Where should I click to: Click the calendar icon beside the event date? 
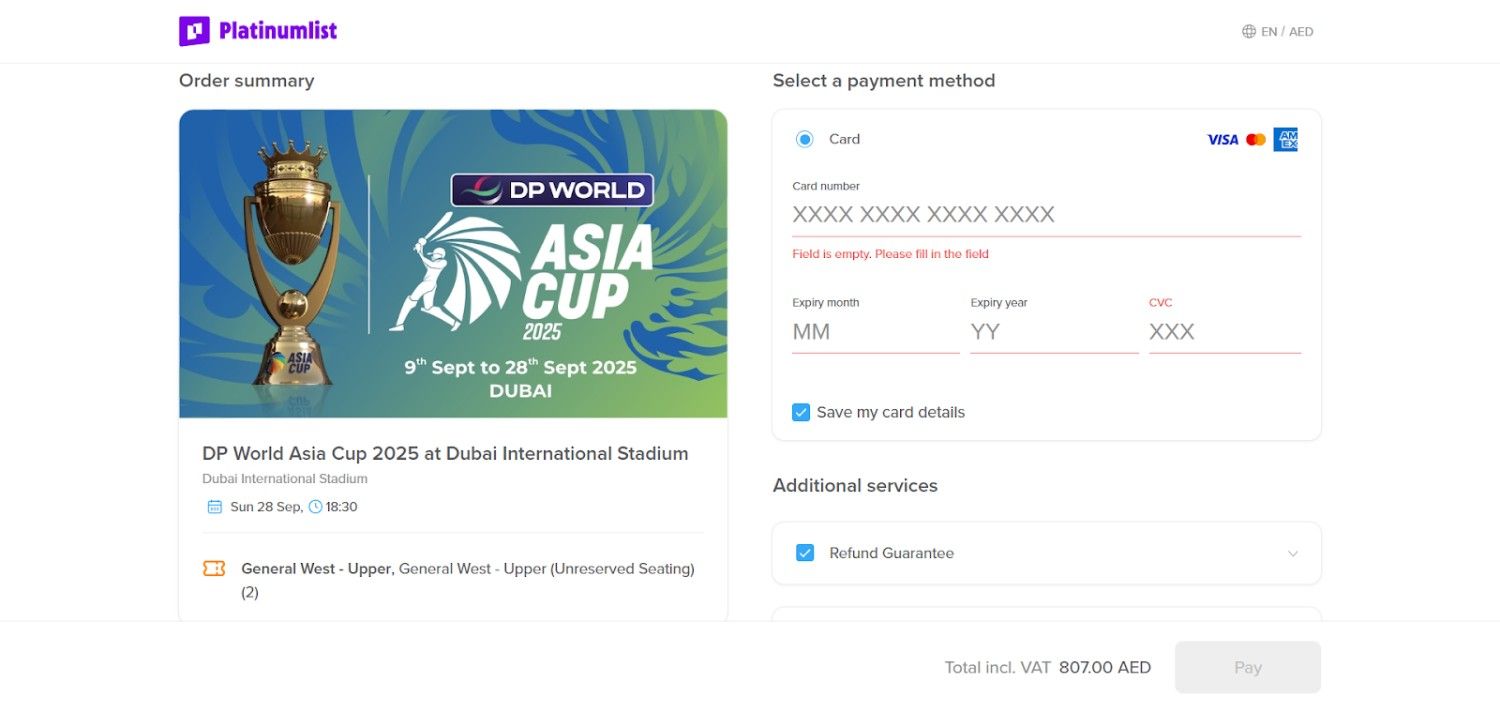[x=213, y=506]
